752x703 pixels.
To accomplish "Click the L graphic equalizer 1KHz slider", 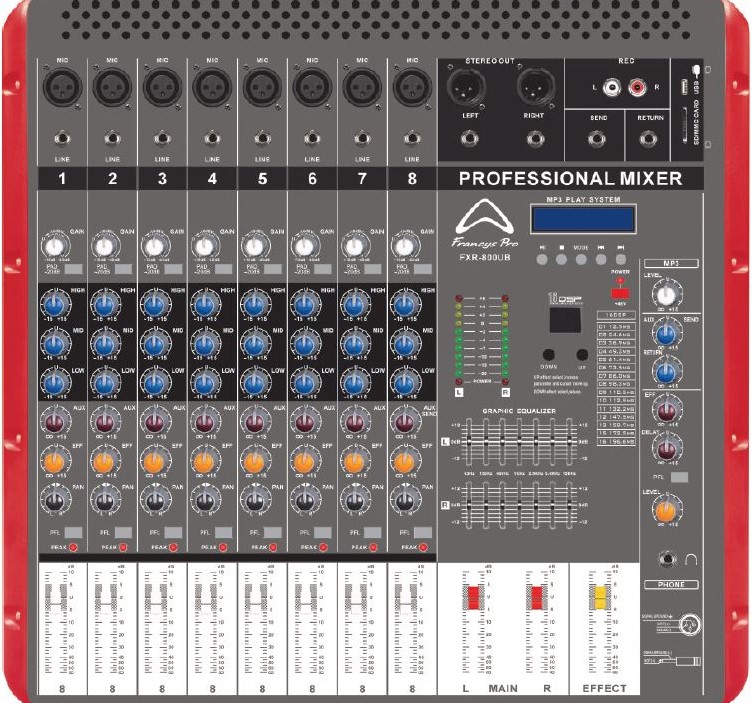I will tap(519, 442).
